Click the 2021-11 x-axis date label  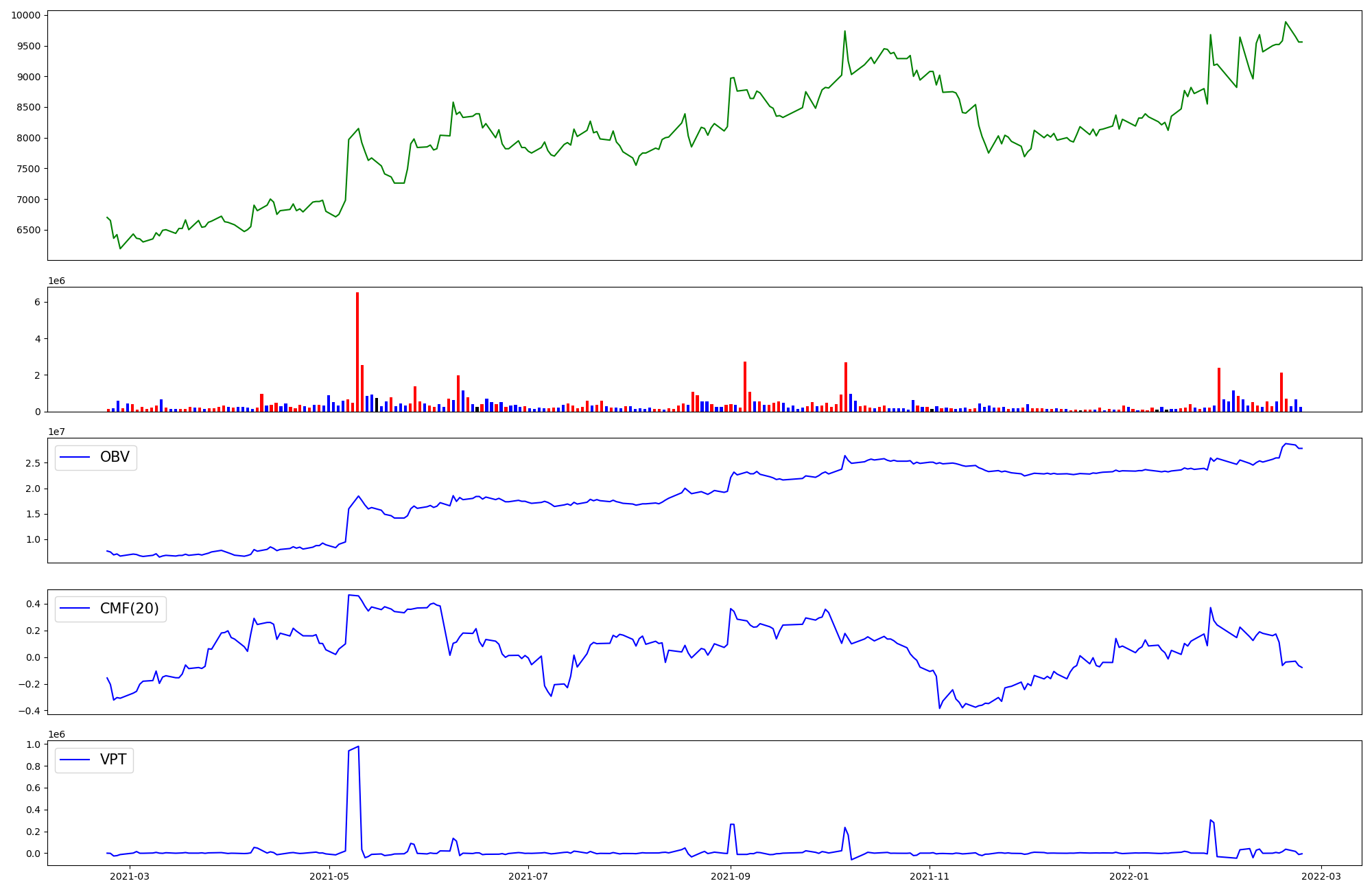pyautogui.click(x=930, y=876)
